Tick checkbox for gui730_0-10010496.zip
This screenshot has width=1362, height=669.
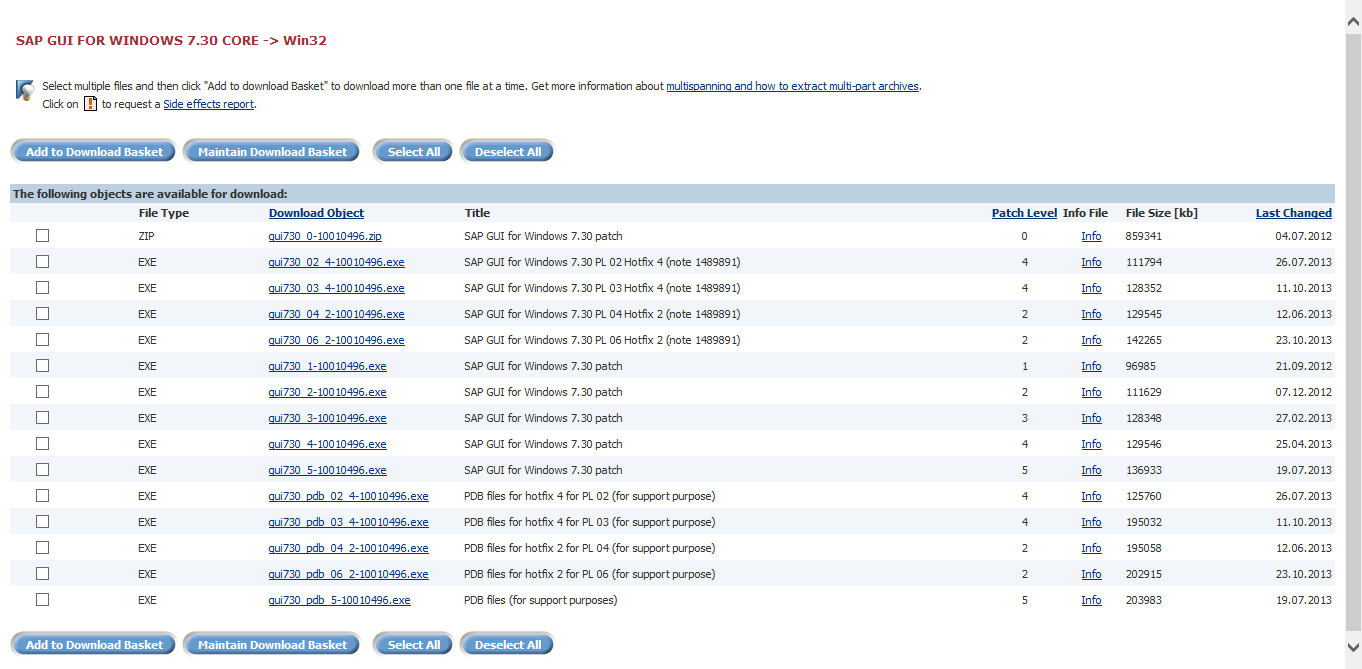(x=42, y=236)
